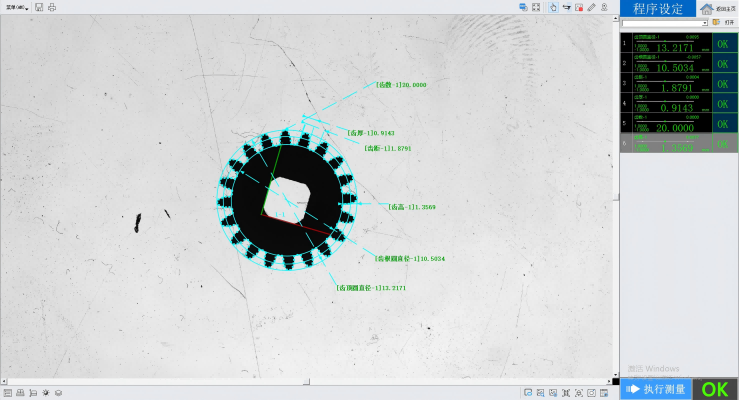This screenshot has height=400, width=739.
Task: Click the save icon in top toolbar
Action: tap(38, 7)
